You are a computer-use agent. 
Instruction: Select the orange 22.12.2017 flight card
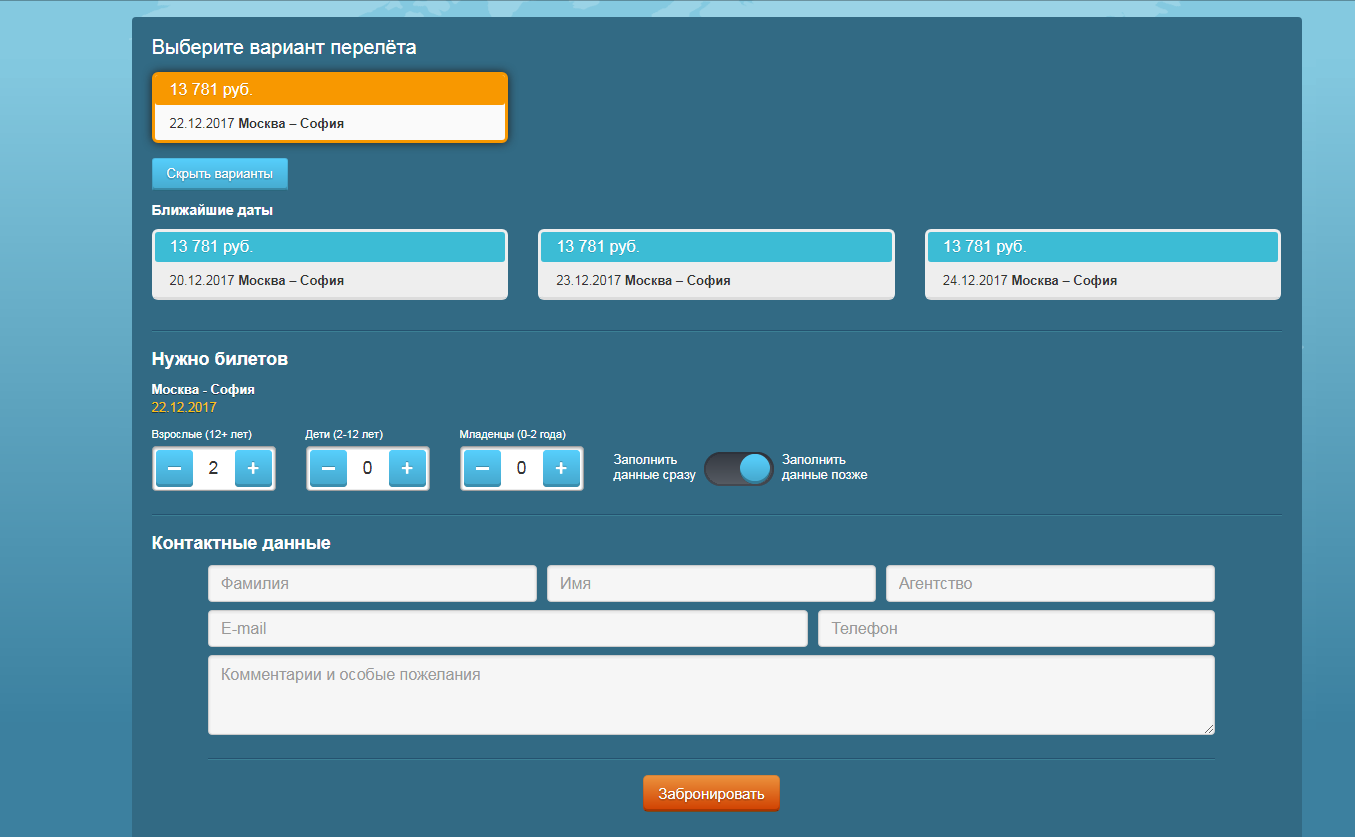pyautogui.click(x=329, y=107)
